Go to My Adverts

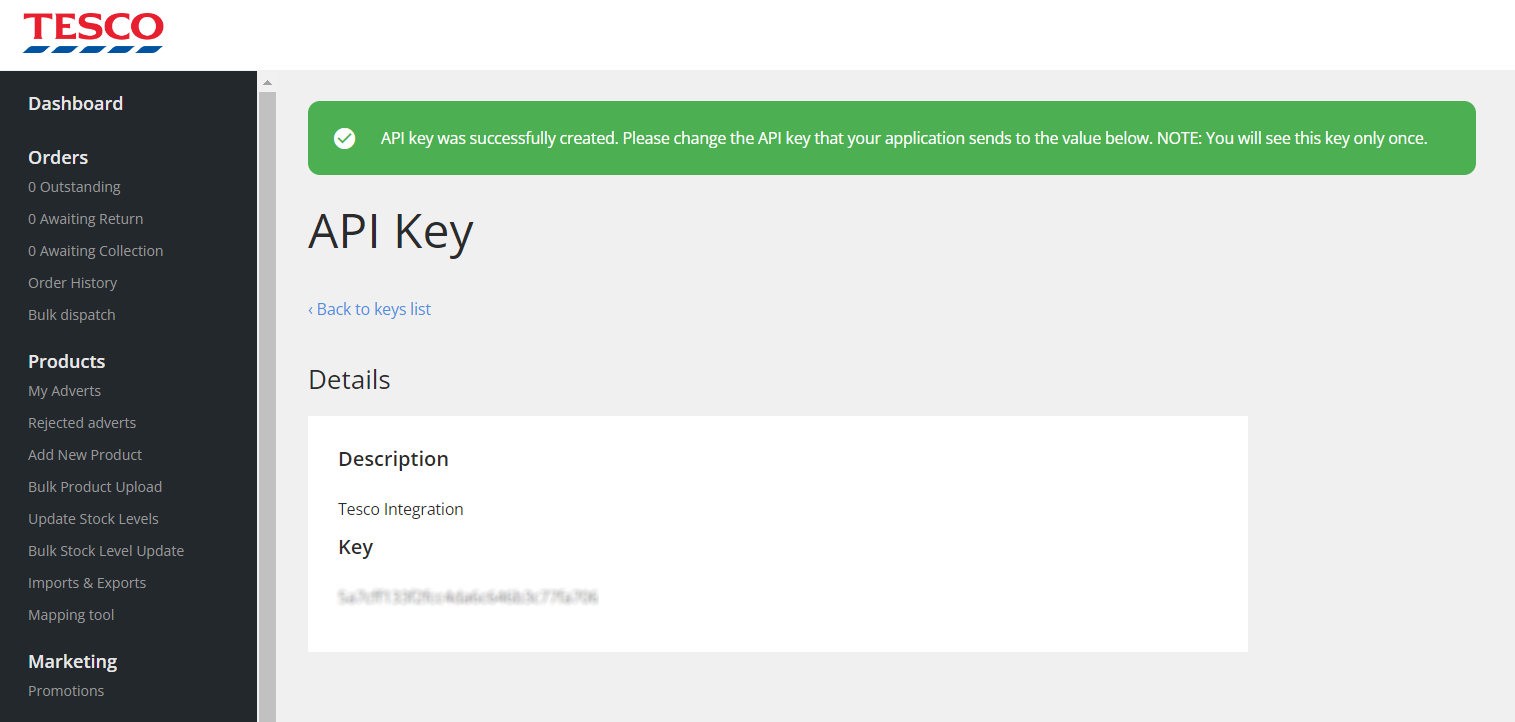click(65, 391)
